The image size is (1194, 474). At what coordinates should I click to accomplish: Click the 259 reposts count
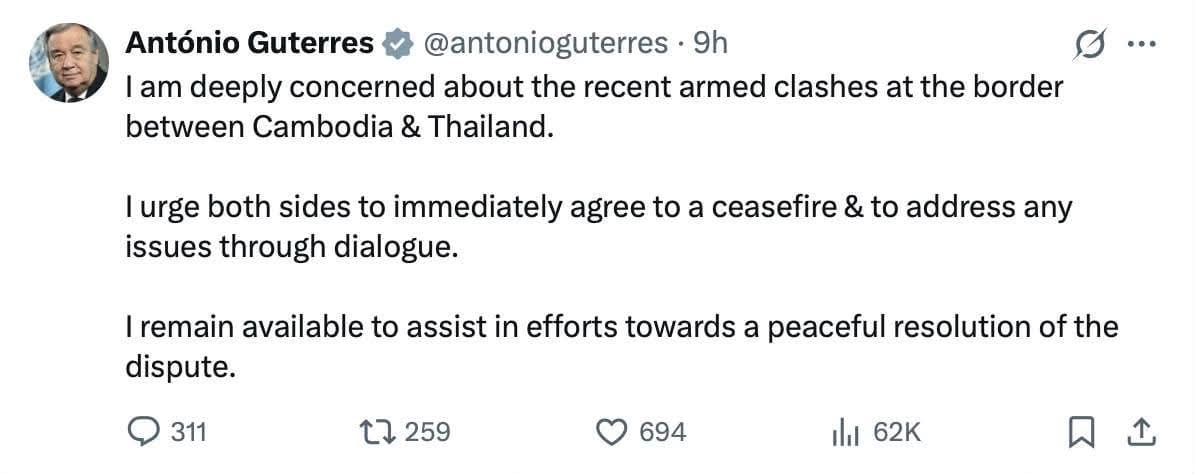[x=427, y=433]
